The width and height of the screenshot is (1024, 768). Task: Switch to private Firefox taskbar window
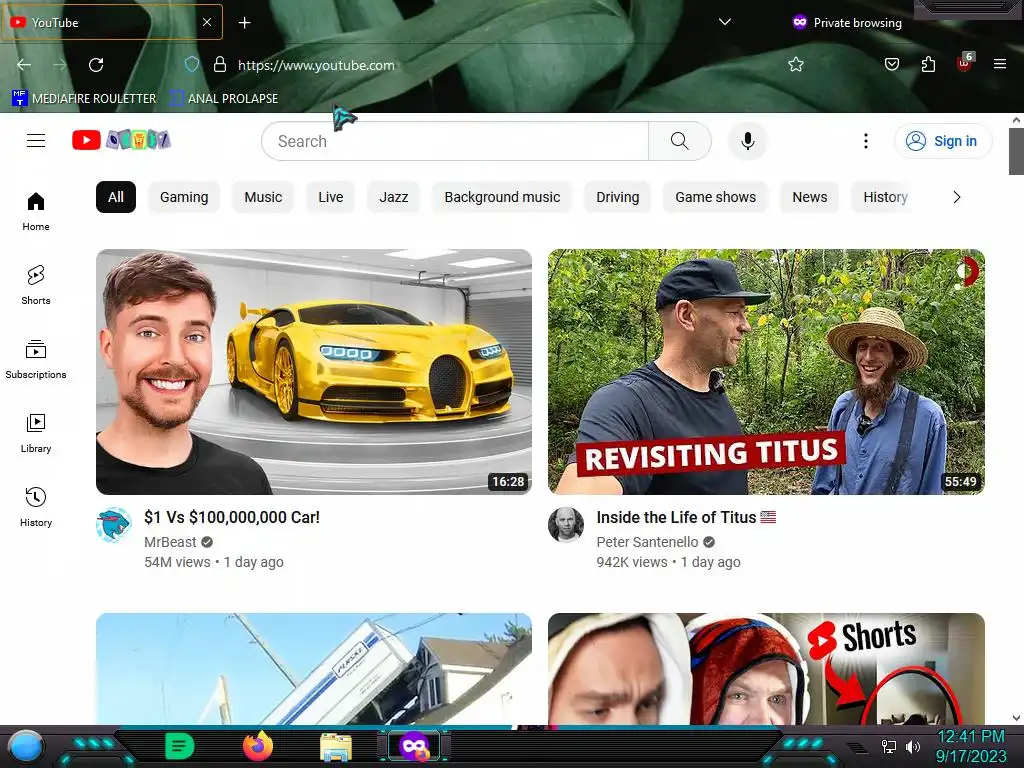pos(414,746)
